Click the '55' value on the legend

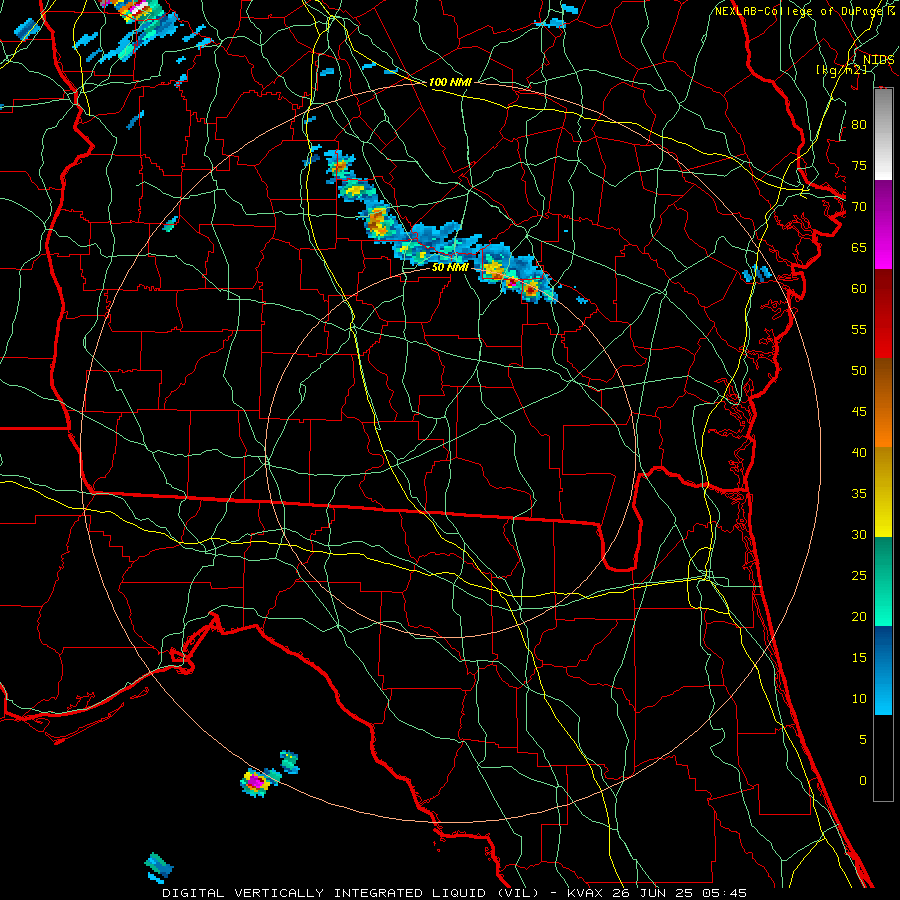pos(859,329)
